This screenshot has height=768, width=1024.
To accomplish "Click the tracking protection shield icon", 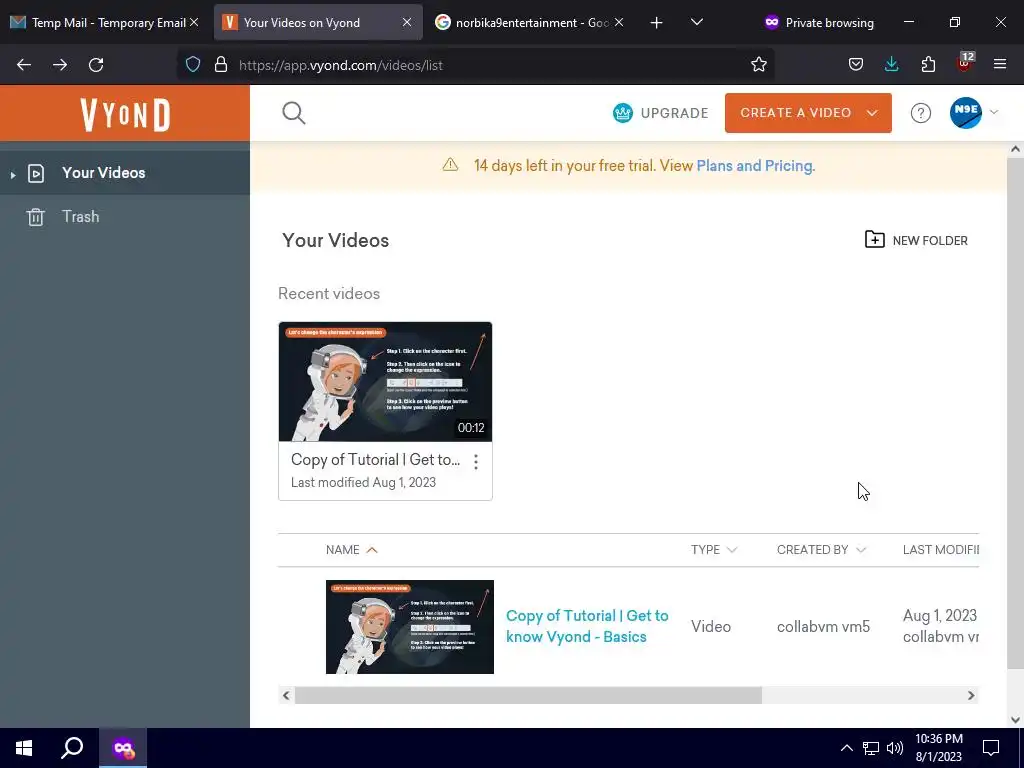I will [x=193, y=65].
